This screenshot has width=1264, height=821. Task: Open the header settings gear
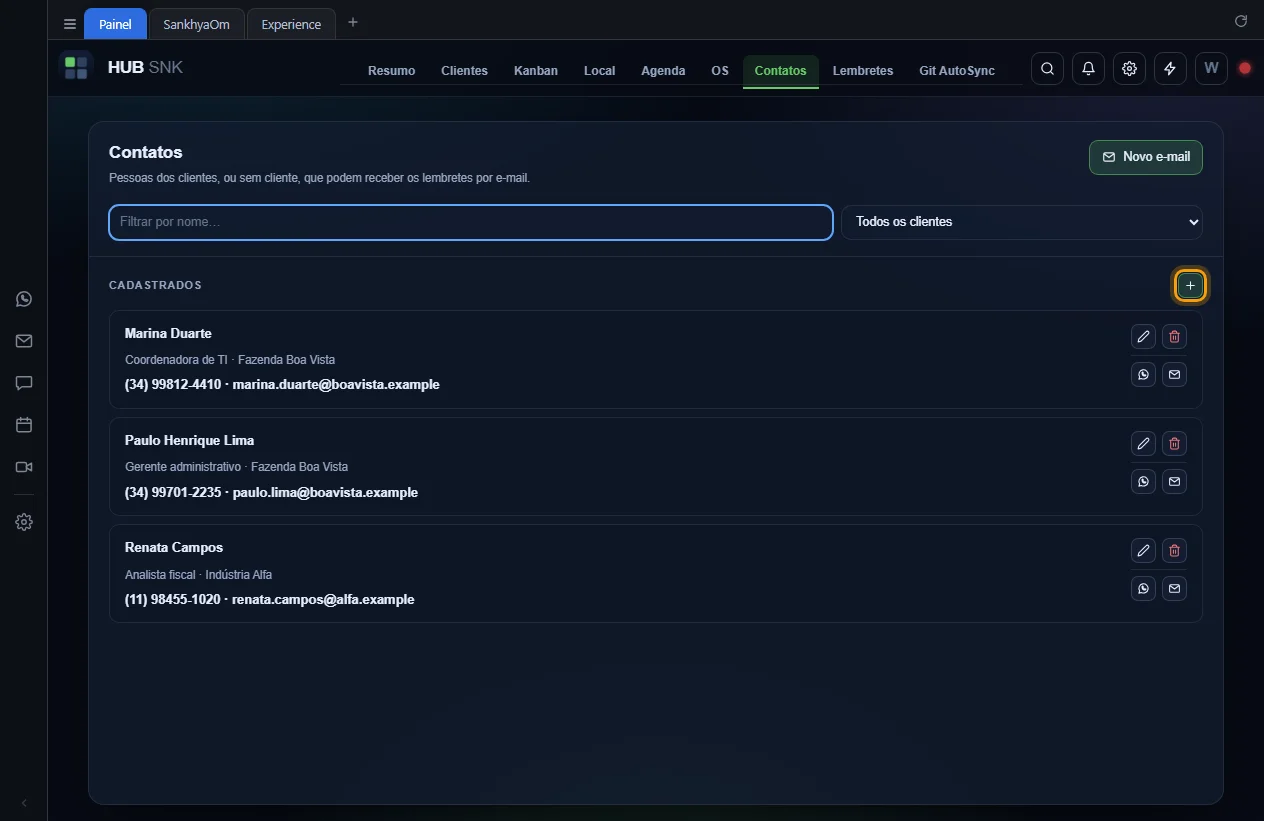click(x=1129, y=68)
